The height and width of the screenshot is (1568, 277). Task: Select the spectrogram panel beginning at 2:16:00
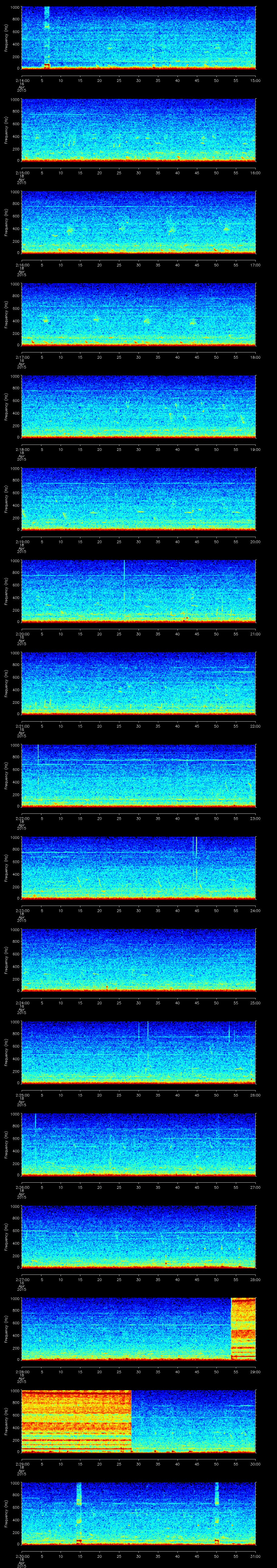[x=138, y=222]
